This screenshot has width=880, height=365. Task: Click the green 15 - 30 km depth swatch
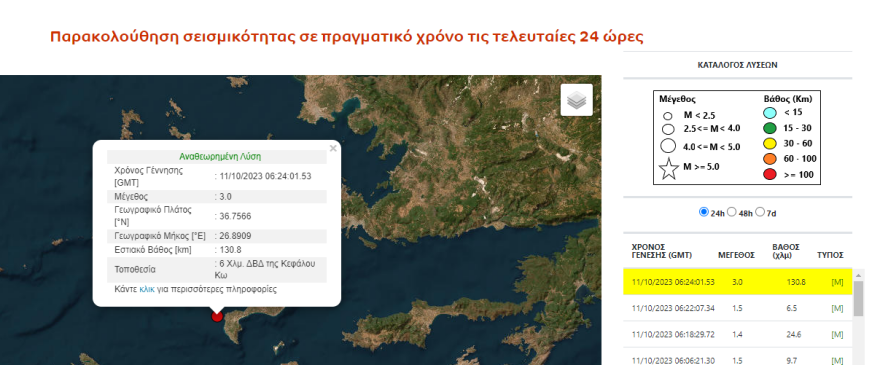(x=769, y=128)
